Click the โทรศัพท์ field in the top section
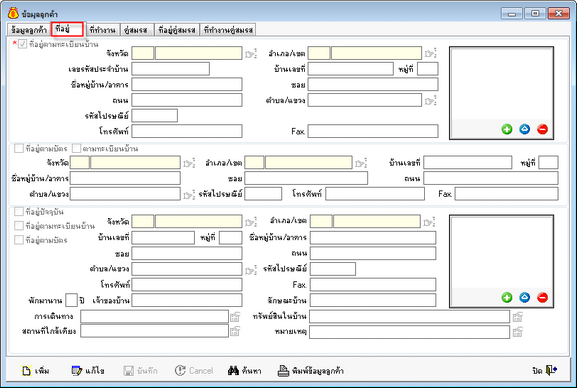577x388 pixels. click(187, 131)
